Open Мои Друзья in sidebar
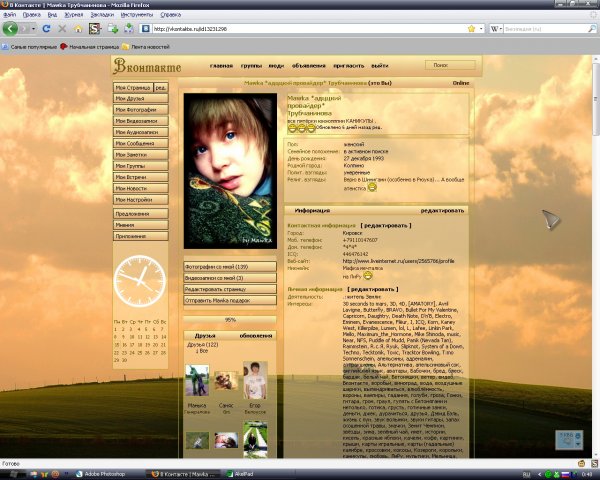This screenshot has width=600, height=480. click(x=140, y=98)
